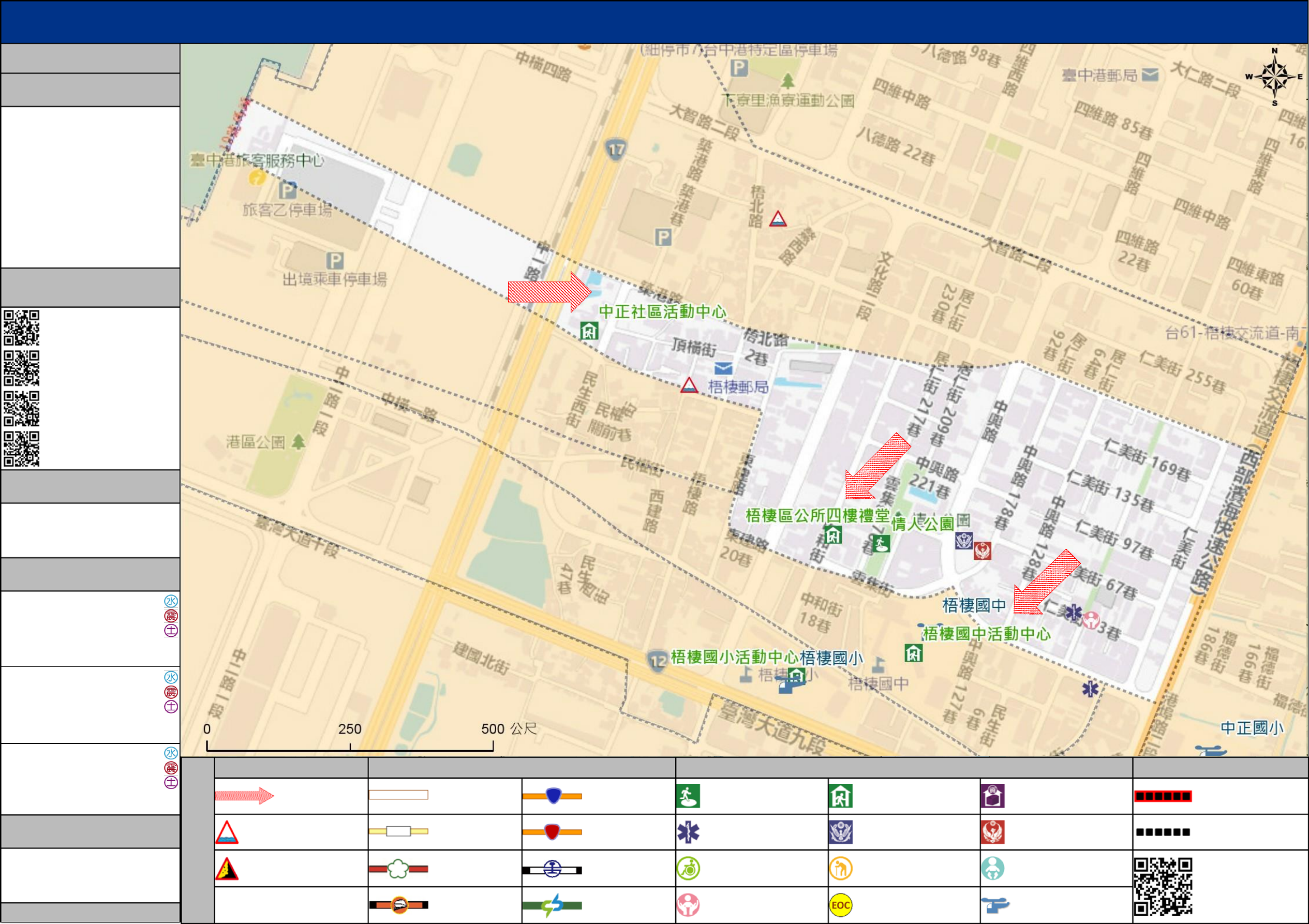Click the 梧棲區公所四樓禮堂 label
This screenshot has width=1309, height=924.
pyautogui.click(x=817, y=516)
